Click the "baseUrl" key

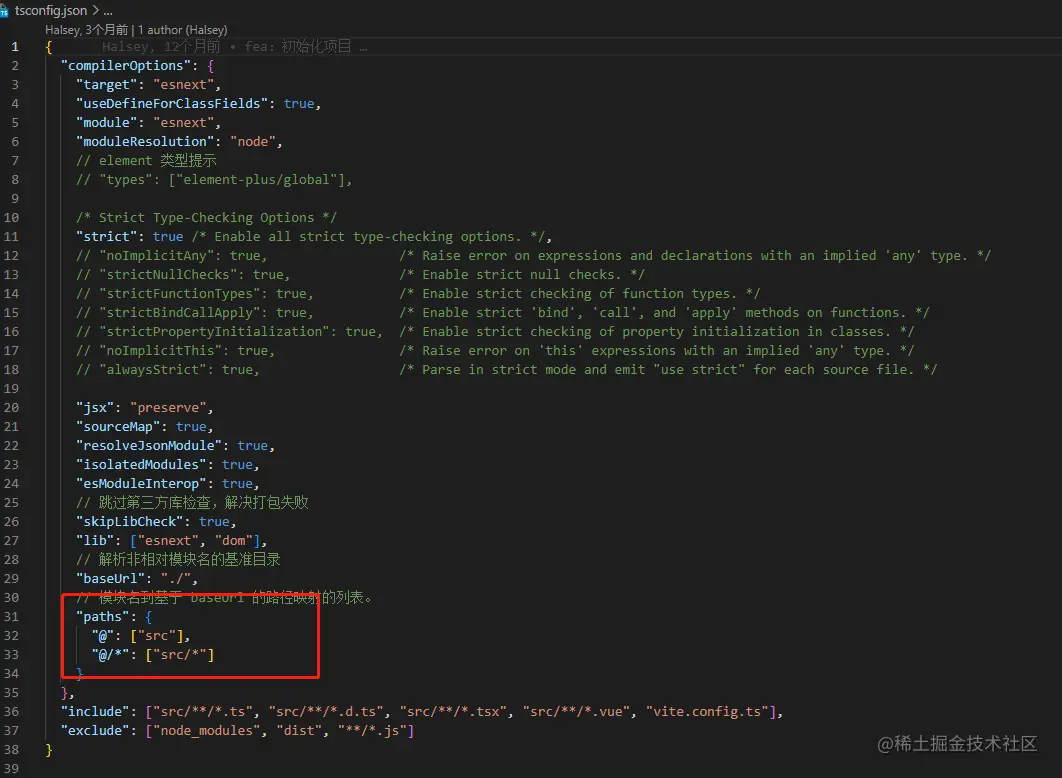(110, 578)
